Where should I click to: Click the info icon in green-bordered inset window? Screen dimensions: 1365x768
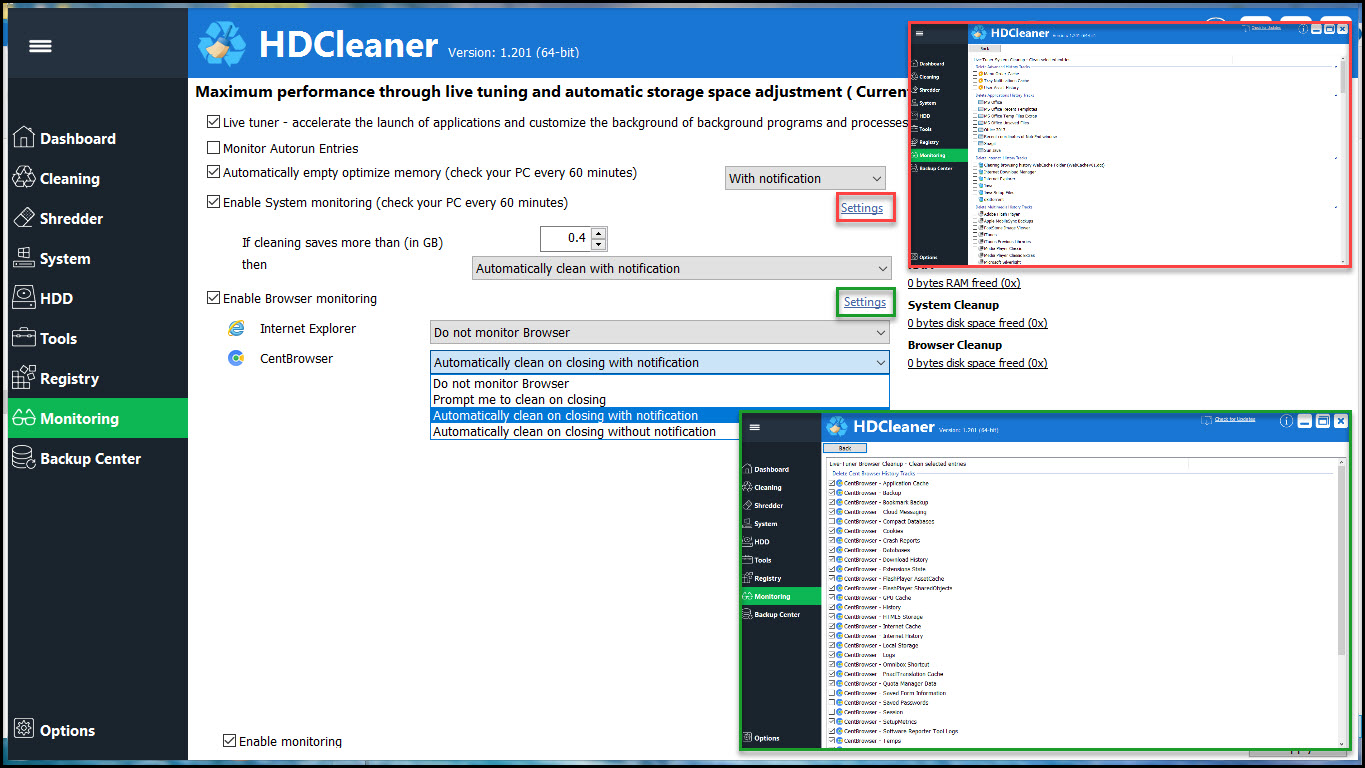(x=1287, y=422)
